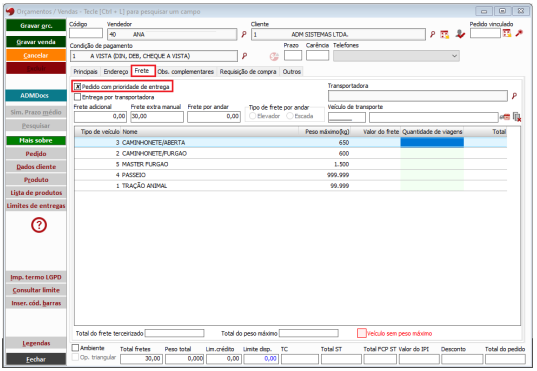Enable Entrega por transportadora checkbox
This screenshot has height=371, width=537.
[78, 97]
